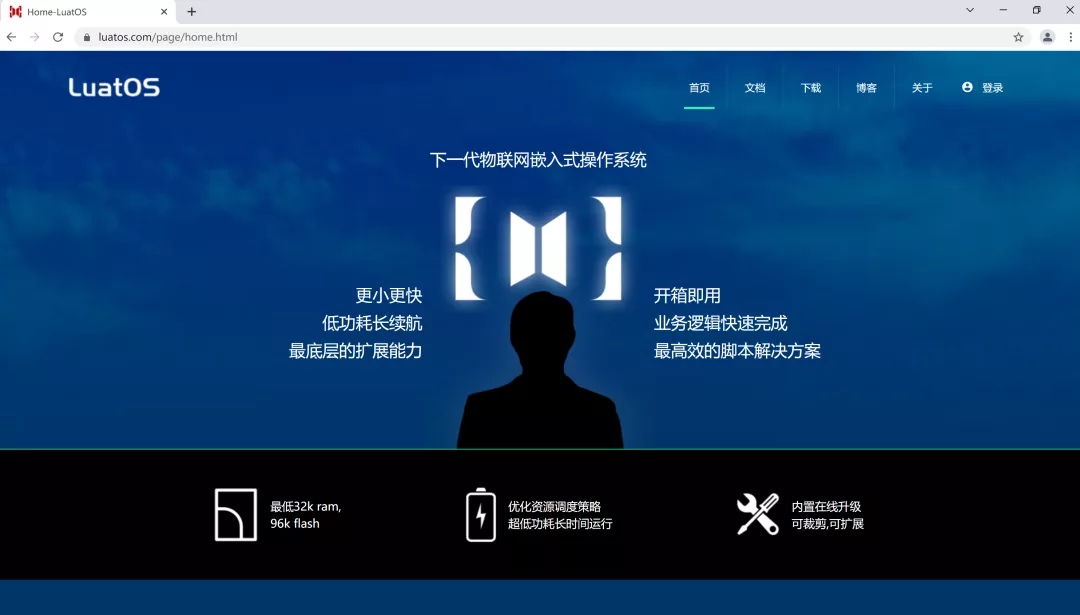Reload the page with refresh icon
The height and width of the screenshot is (615, 1080).
point(58,37)
